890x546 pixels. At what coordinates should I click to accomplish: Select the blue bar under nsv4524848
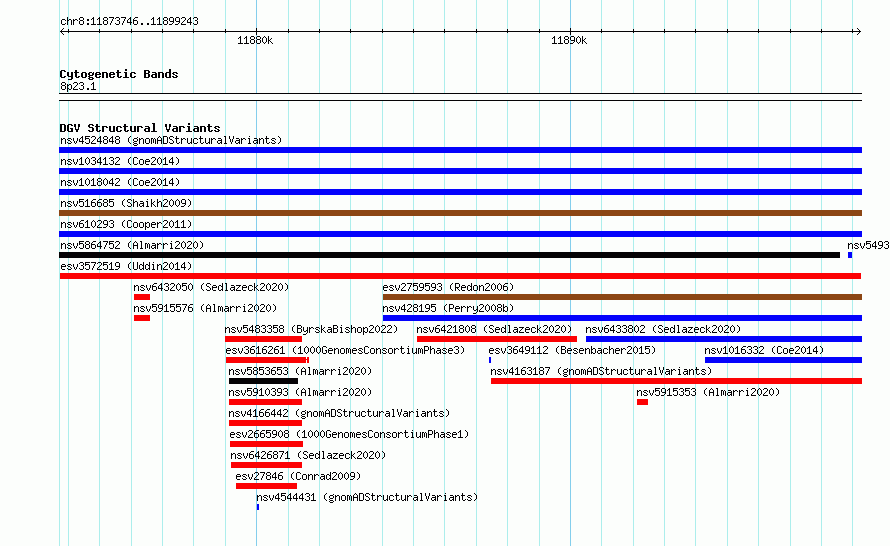click(x=460, y=150)
